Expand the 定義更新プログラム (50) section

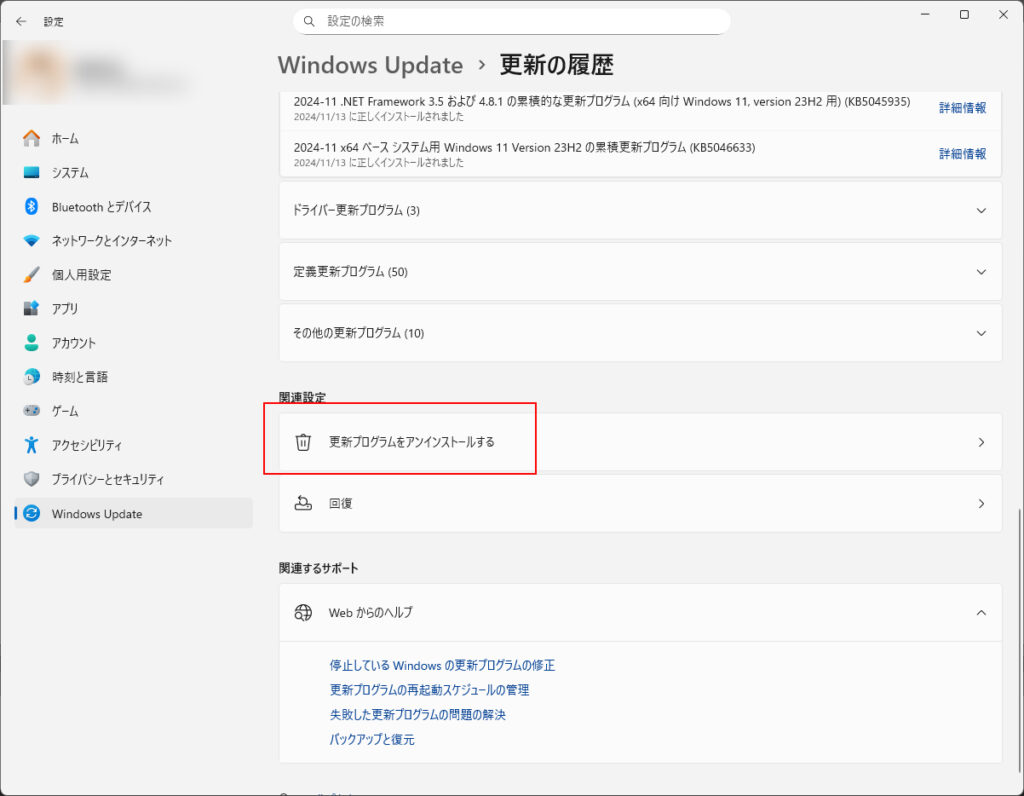coord(980,272)
